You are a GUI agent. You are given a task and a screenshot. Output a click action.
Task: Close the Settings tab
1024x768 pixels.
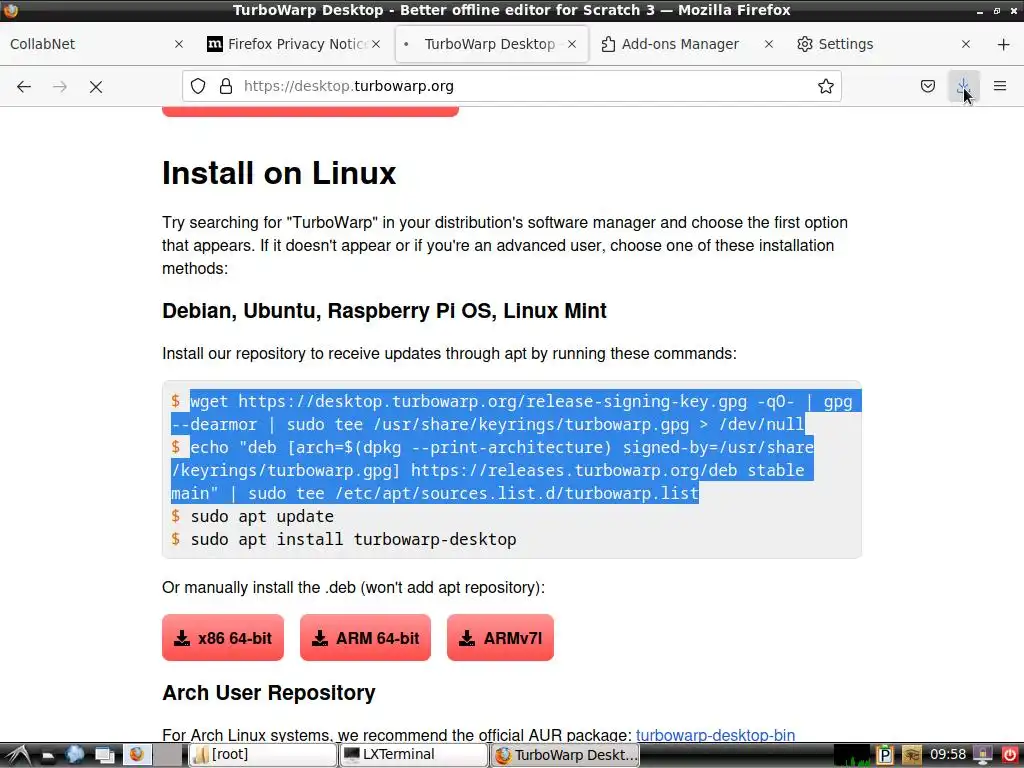click(x=966, y=44)
